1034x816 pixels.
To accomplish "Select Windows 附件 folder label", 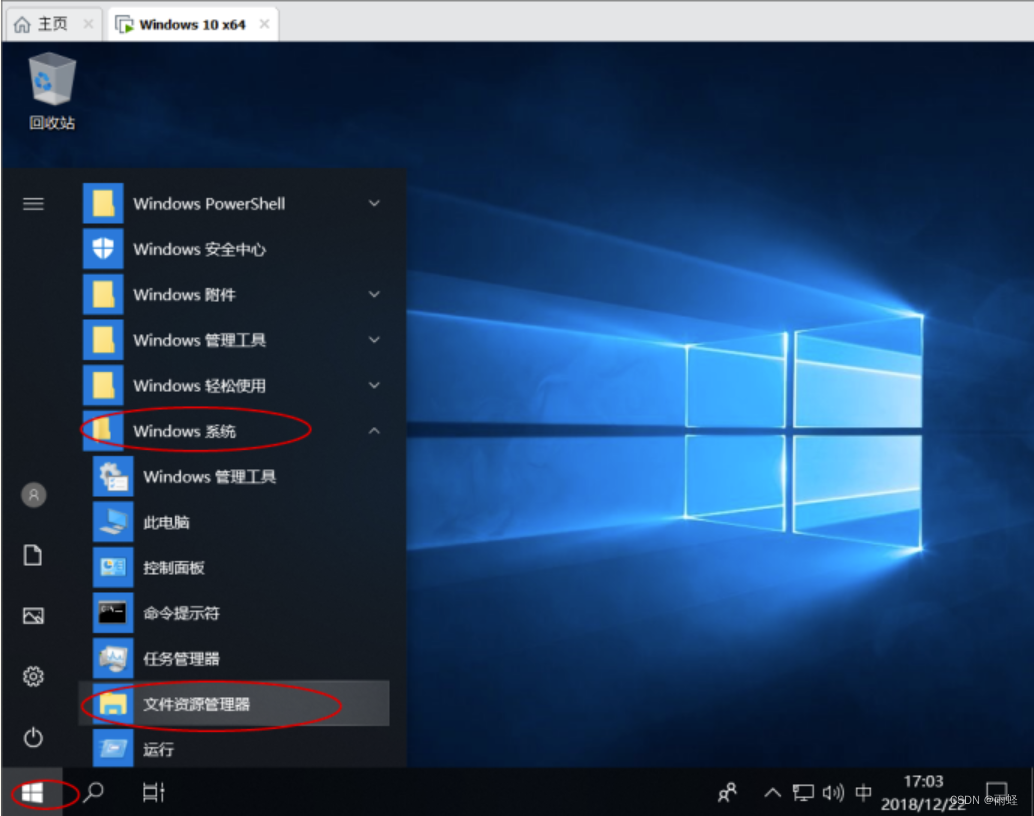I will coord(184,295).
